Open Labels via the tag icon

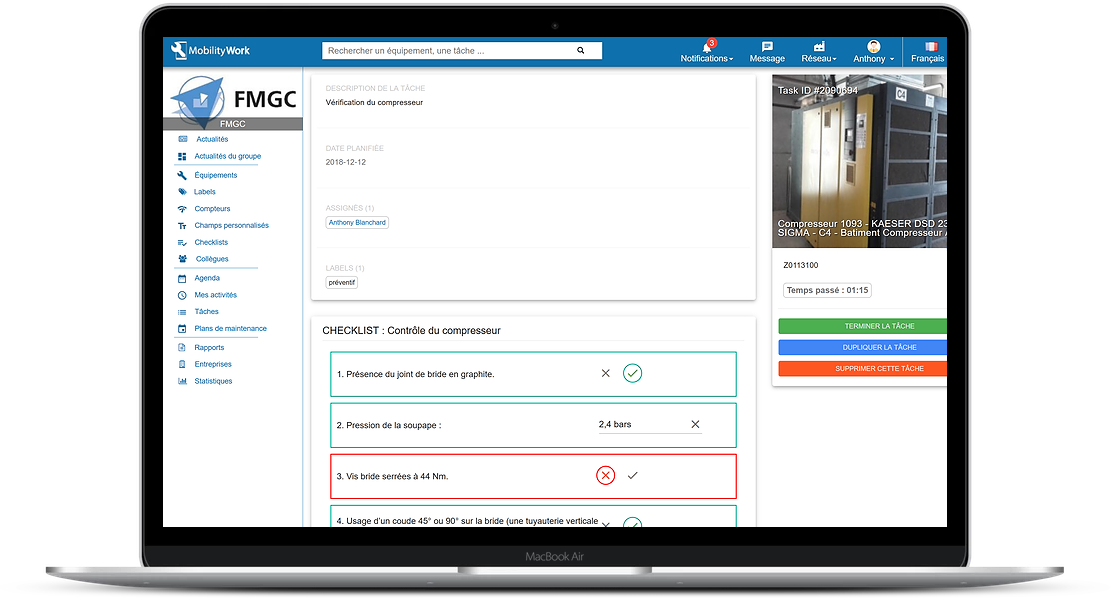point(182,191)
